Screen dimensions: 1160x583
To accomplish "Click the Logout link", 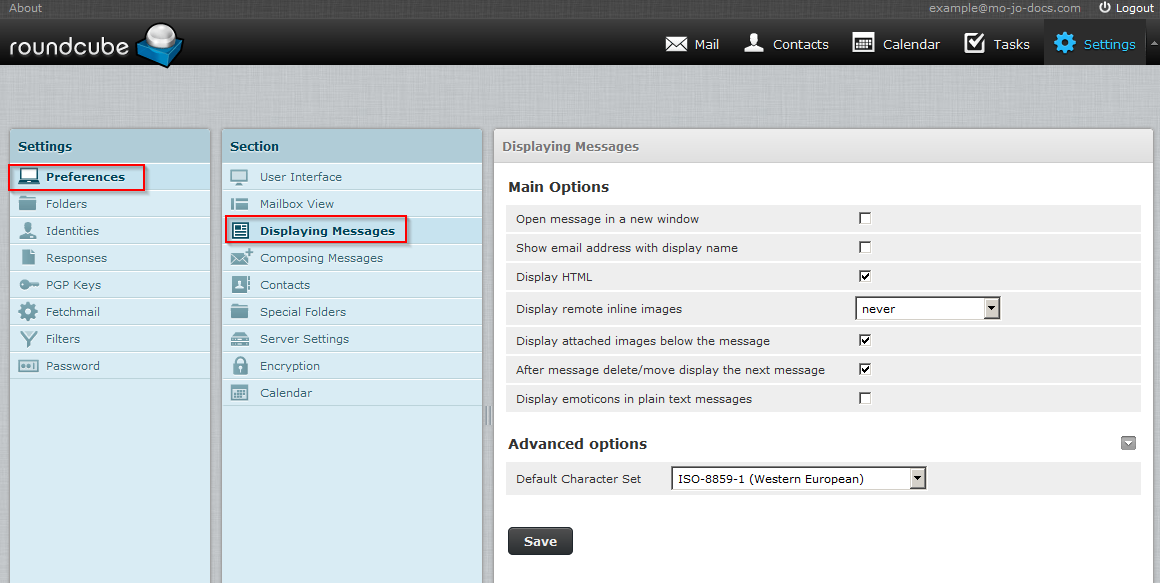I will (x=1126, y=8).
